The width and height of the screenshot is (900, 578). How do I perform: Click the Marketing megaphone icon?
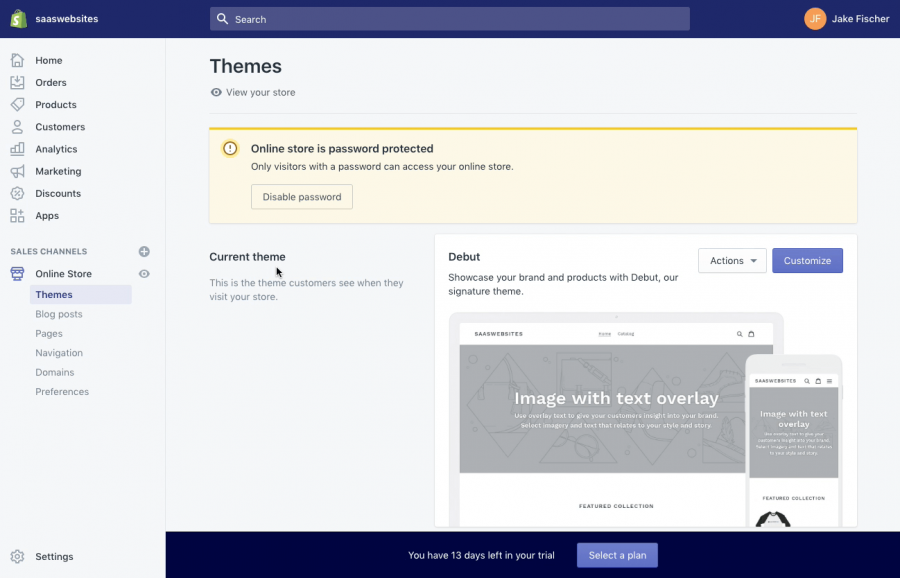(19, 170)
